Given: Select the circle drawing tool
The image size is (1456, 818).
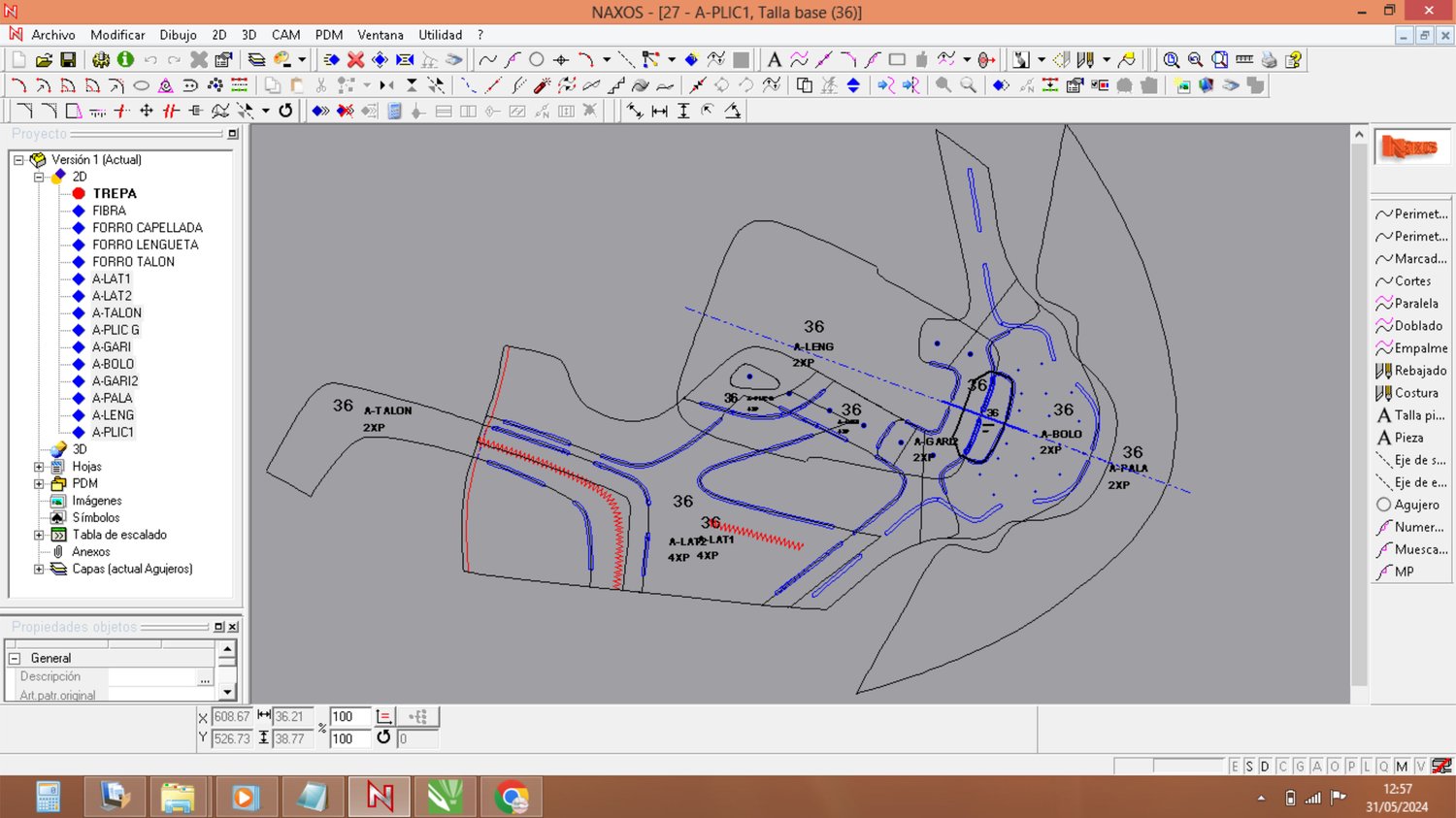Looking at the screenshot, I should pos(536,60).
